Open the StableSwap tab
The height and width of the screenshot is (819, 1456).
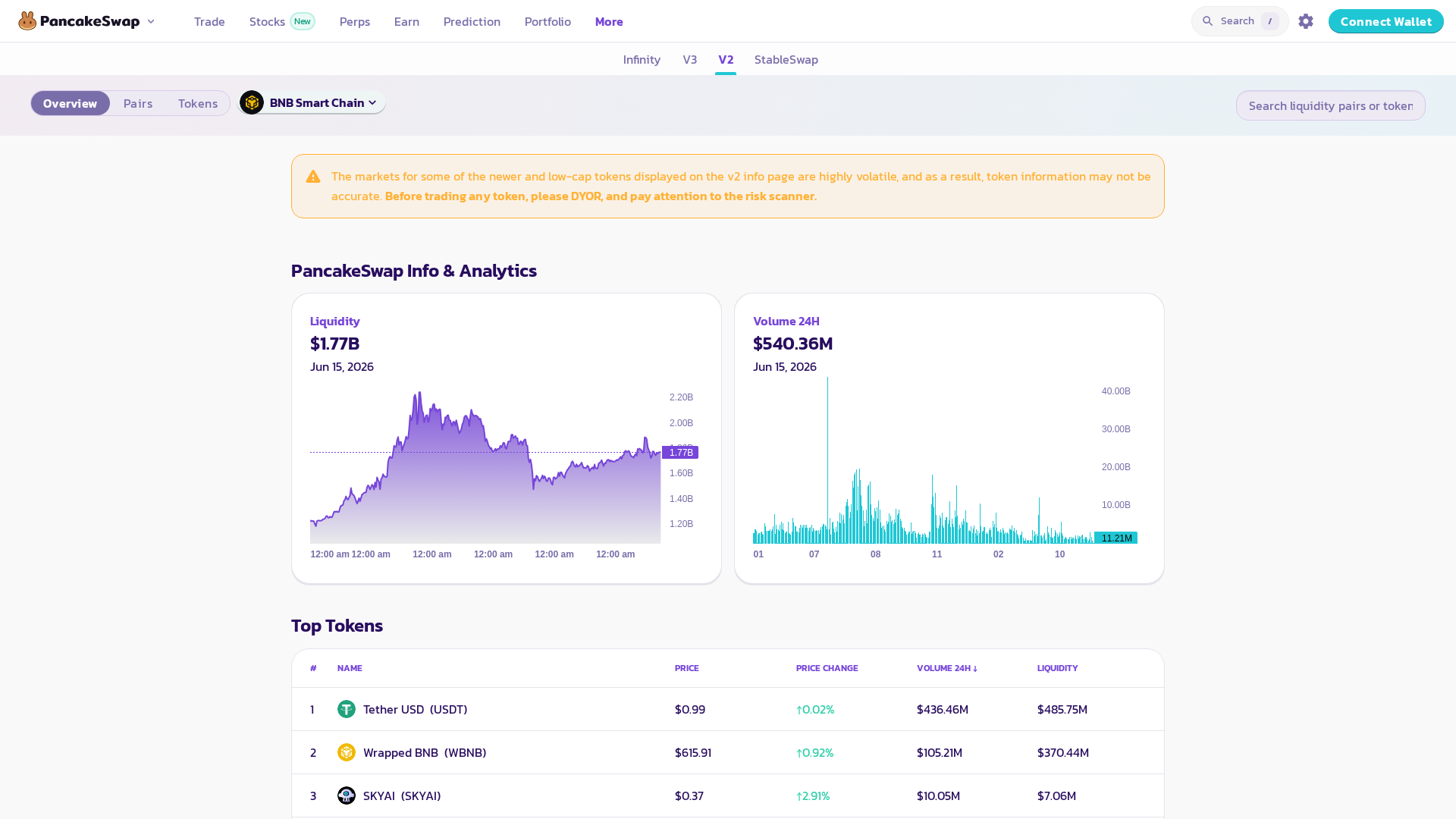[786, 59]
